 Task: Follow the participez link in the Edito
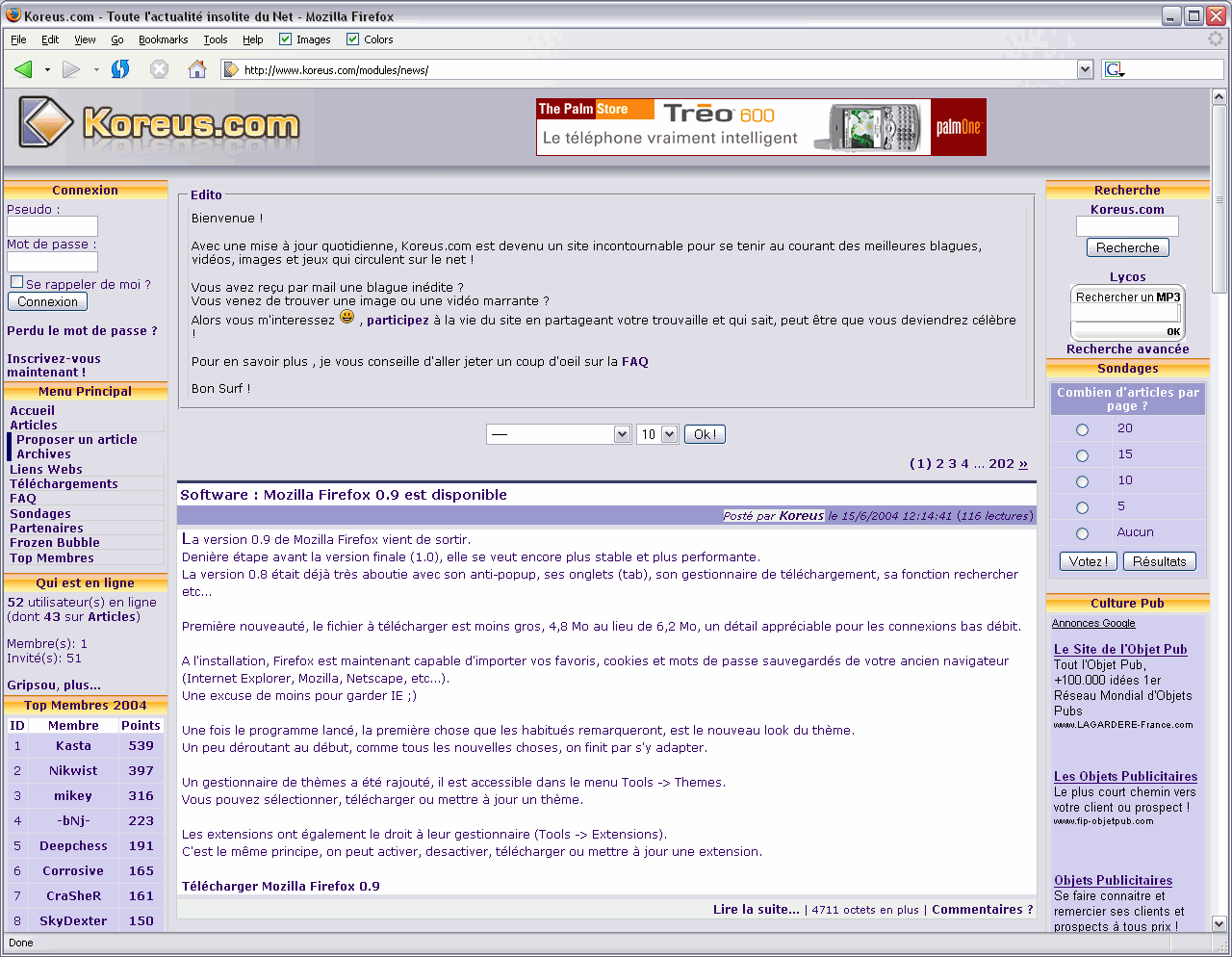tap(398, 320)
